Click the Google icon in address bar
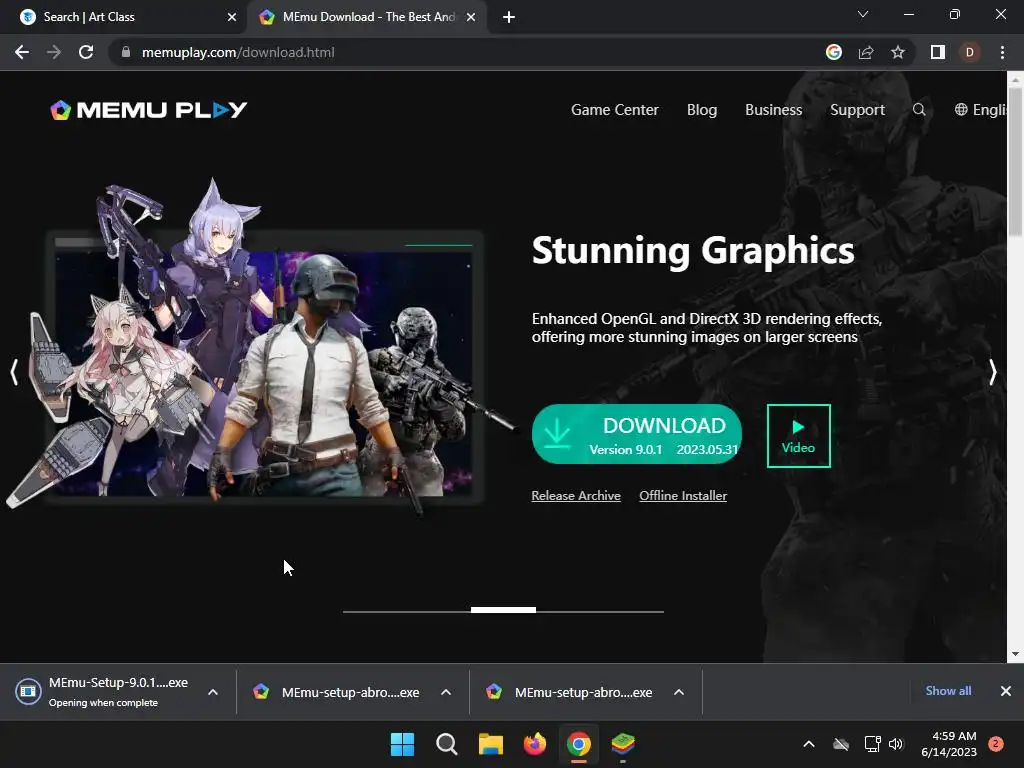The width and height of the screenshot is (1024, 768). [834, 52]
